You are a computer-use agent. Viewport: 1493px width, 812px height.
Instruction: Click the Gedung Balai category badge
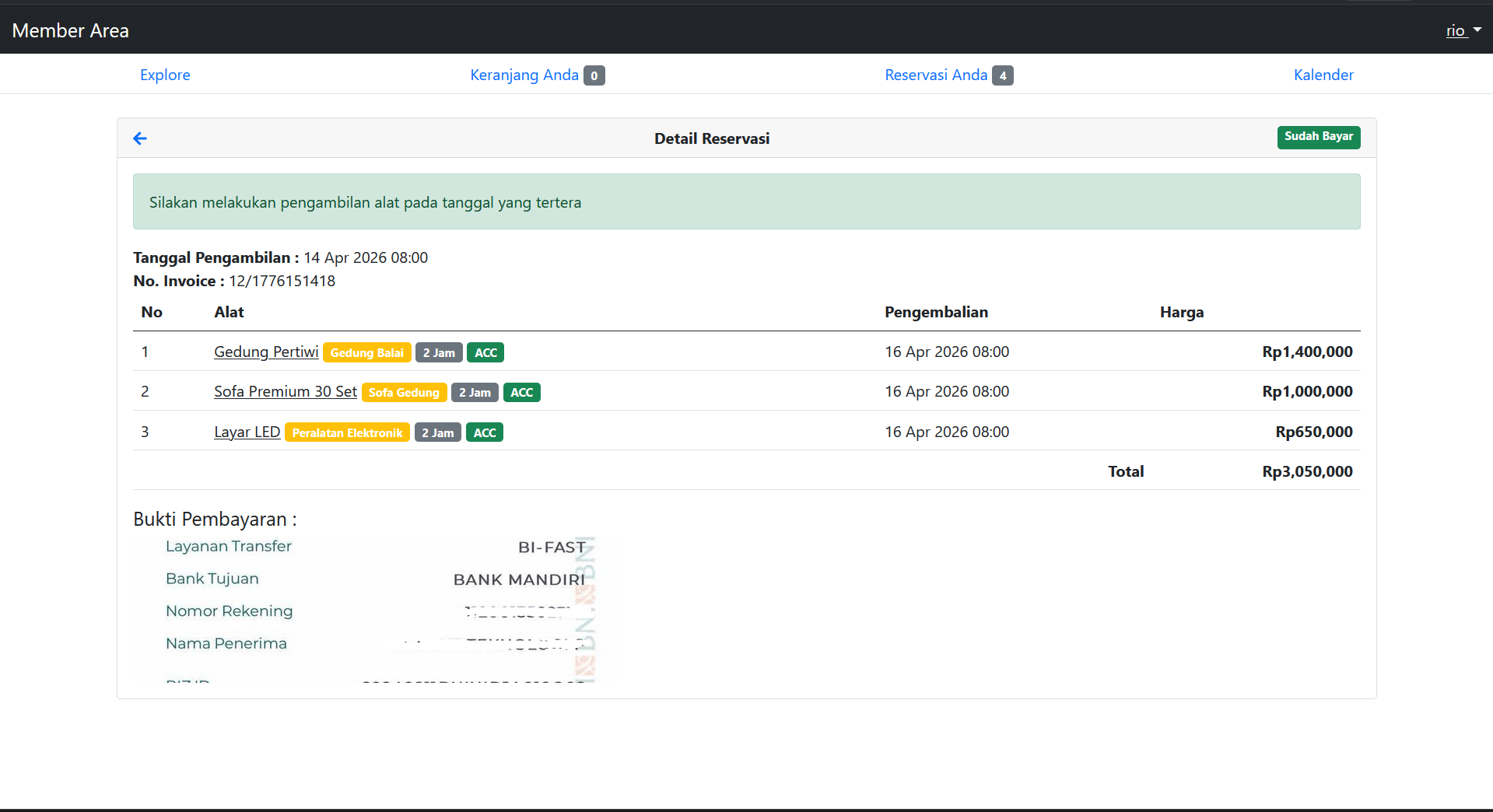(367, 352)
